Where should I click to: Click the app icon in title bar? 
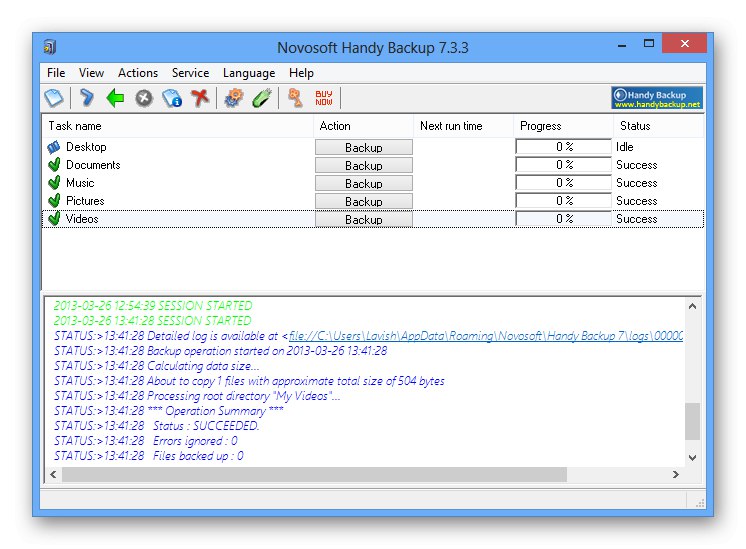(x=50, y=47)
